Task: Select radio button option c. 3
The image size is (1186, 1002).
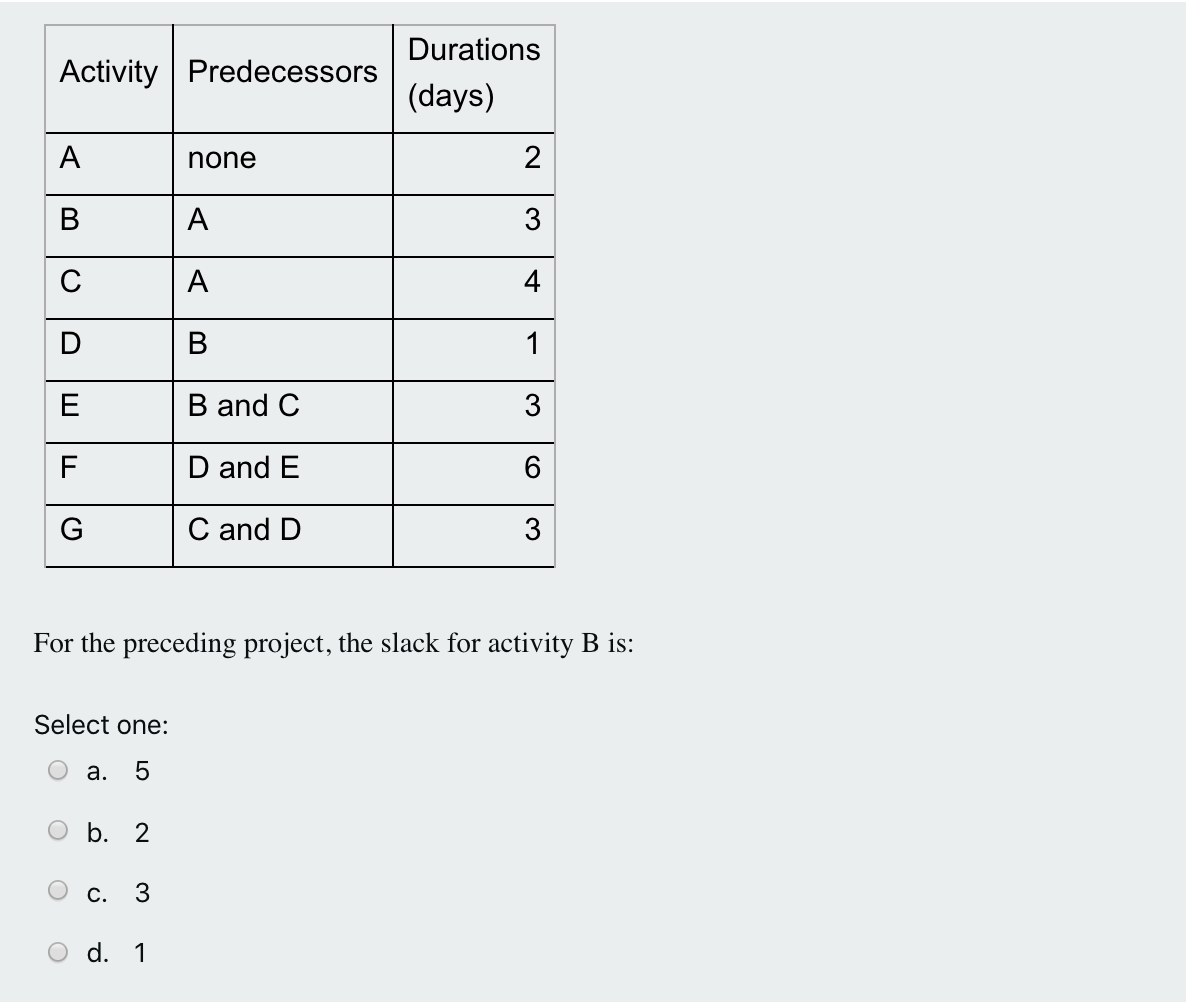Action: click(x=58, y=893)
